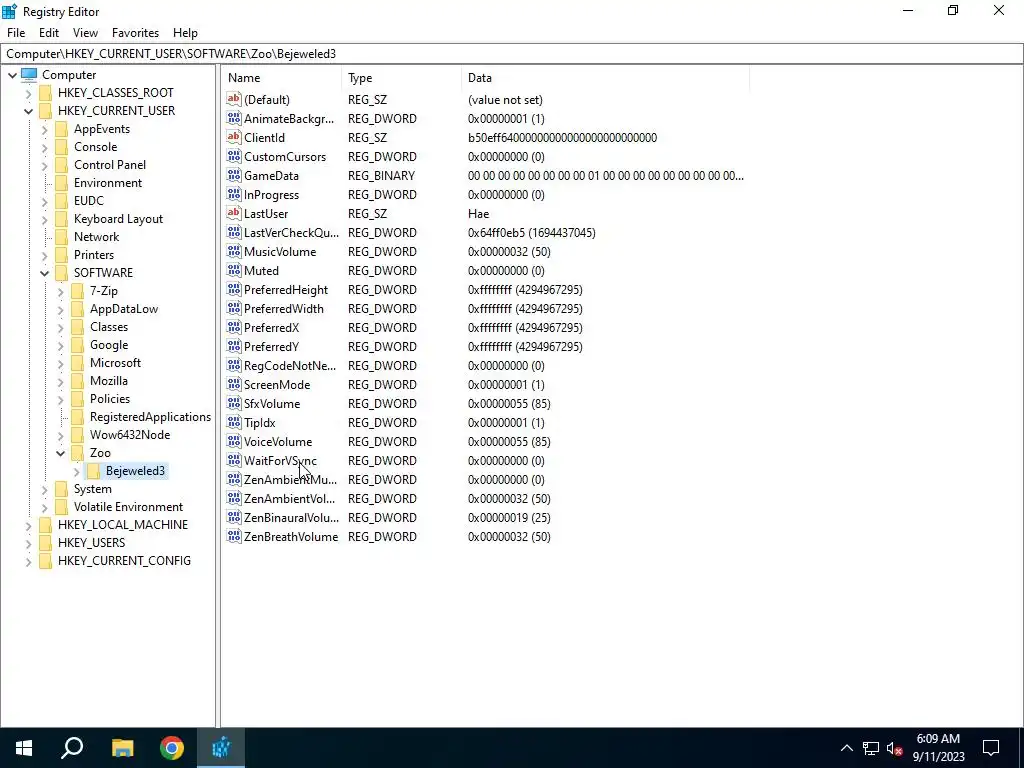The image size is (1024, 768).
Task: Click the ZenBreathVolume DWORD icon
Action: (234, 537)
